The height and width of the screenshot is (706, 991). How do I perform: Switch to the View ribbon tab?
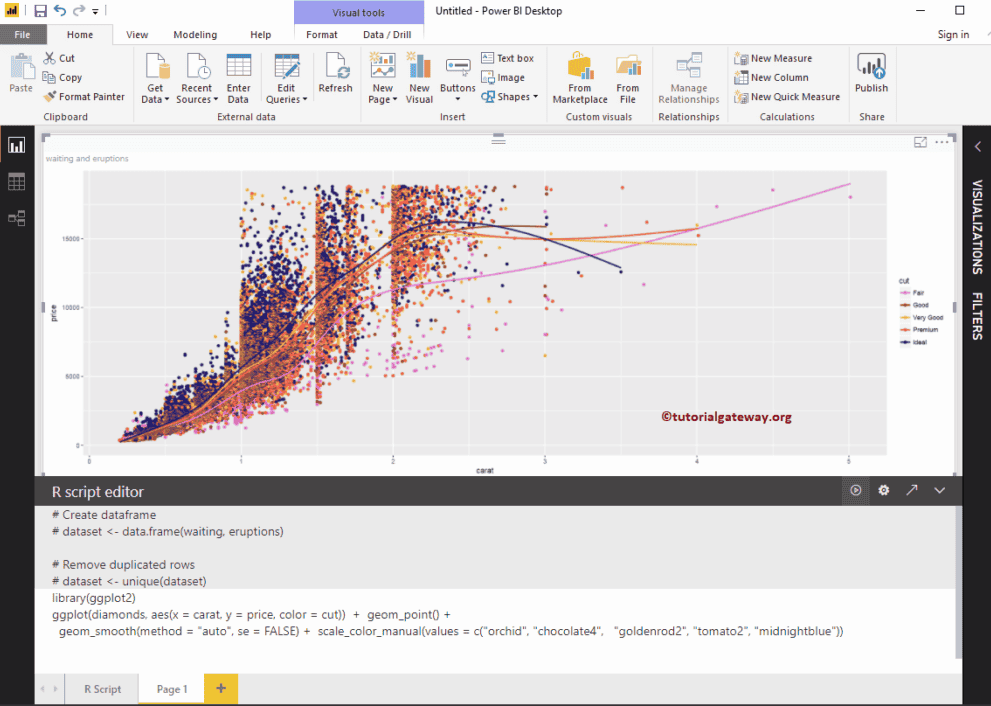click(137, 33)
